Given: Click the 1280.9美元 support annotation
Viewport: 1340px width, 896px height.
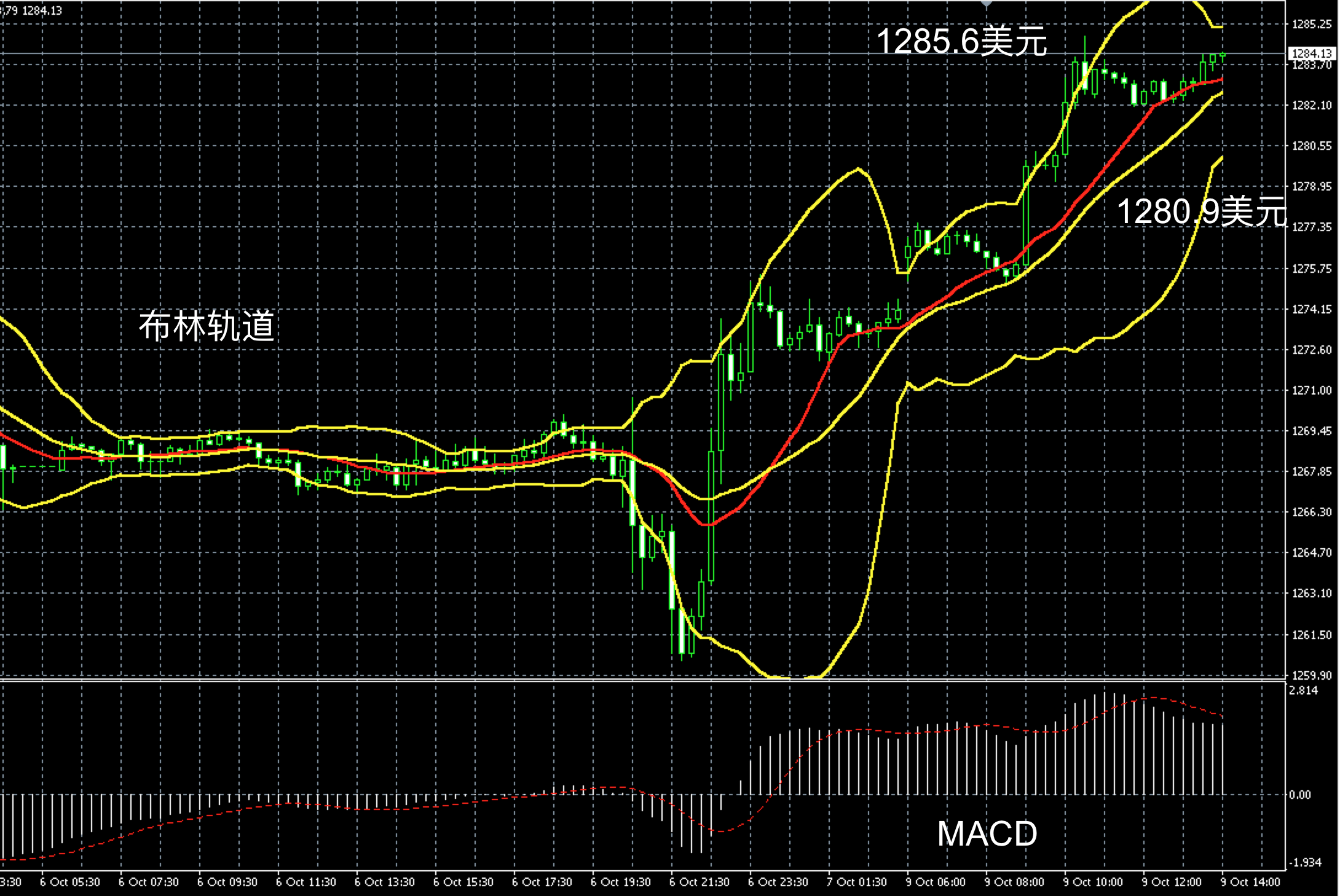Looking at the screenshot, I should click(1200, 212).
